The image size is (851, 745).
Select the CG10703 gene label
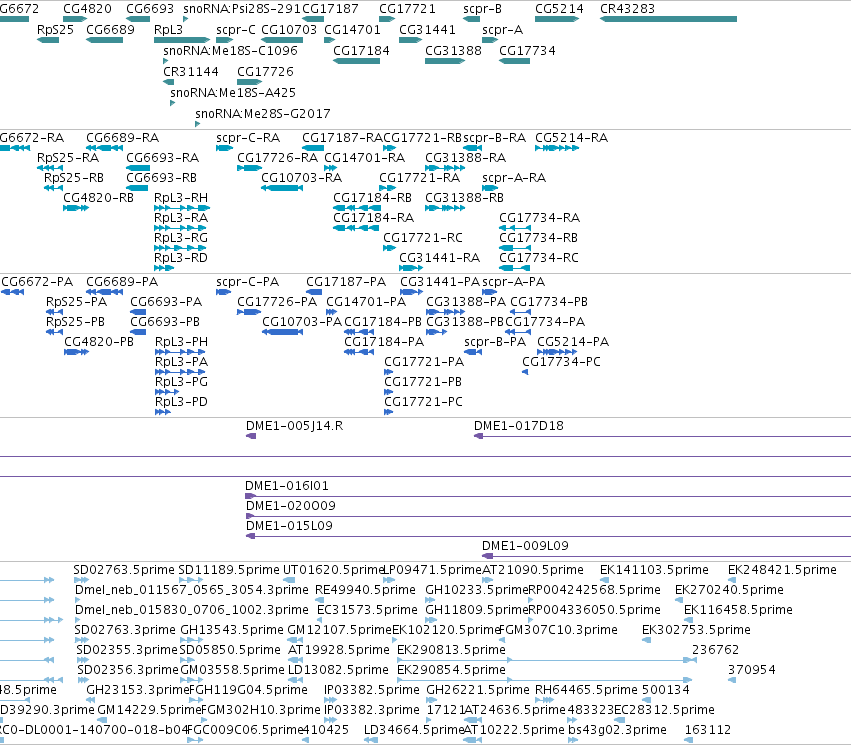289,30
